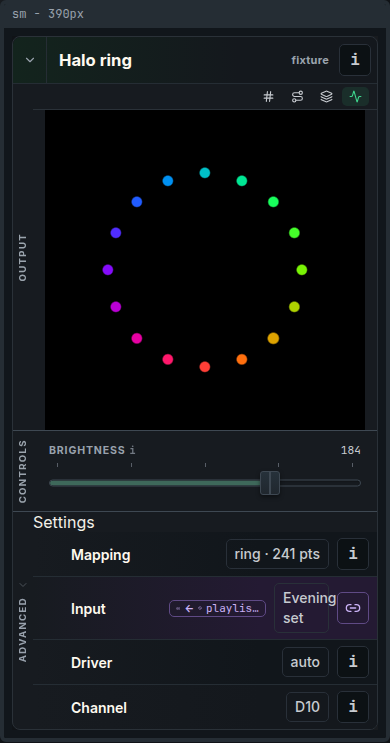Open the Channel 'D10' selector
The height and width of the screenshot is (743, 390).
308,707
